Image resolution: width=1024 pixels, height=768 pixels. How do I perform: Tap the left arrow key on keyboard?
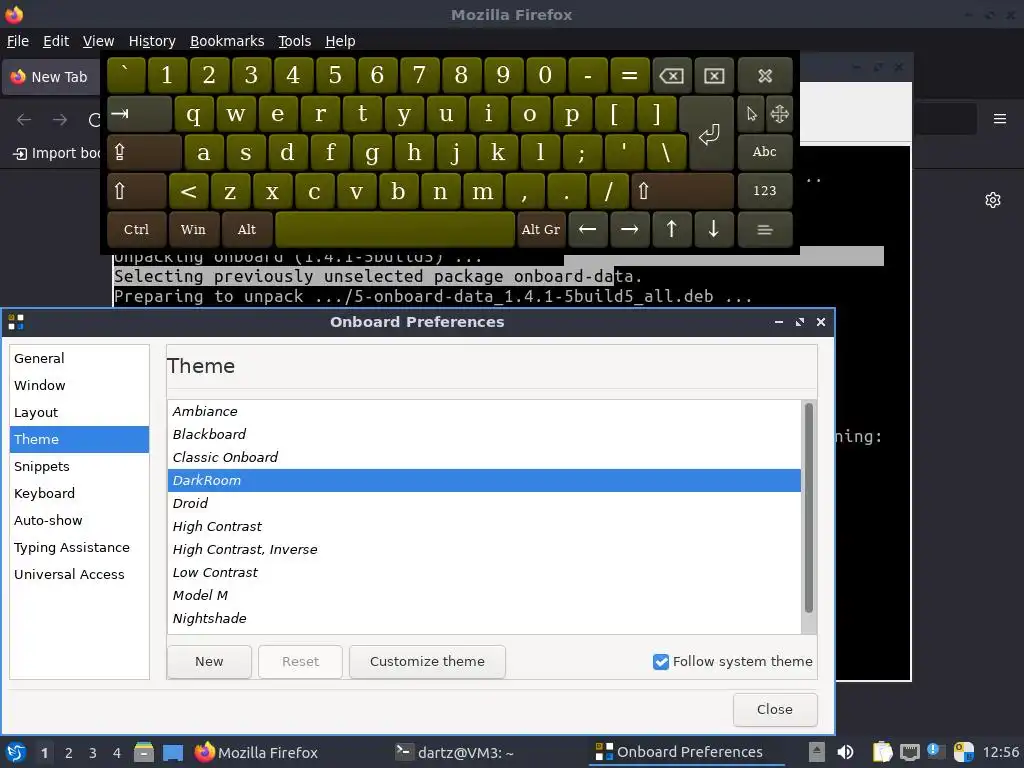[x=588, y=230]
